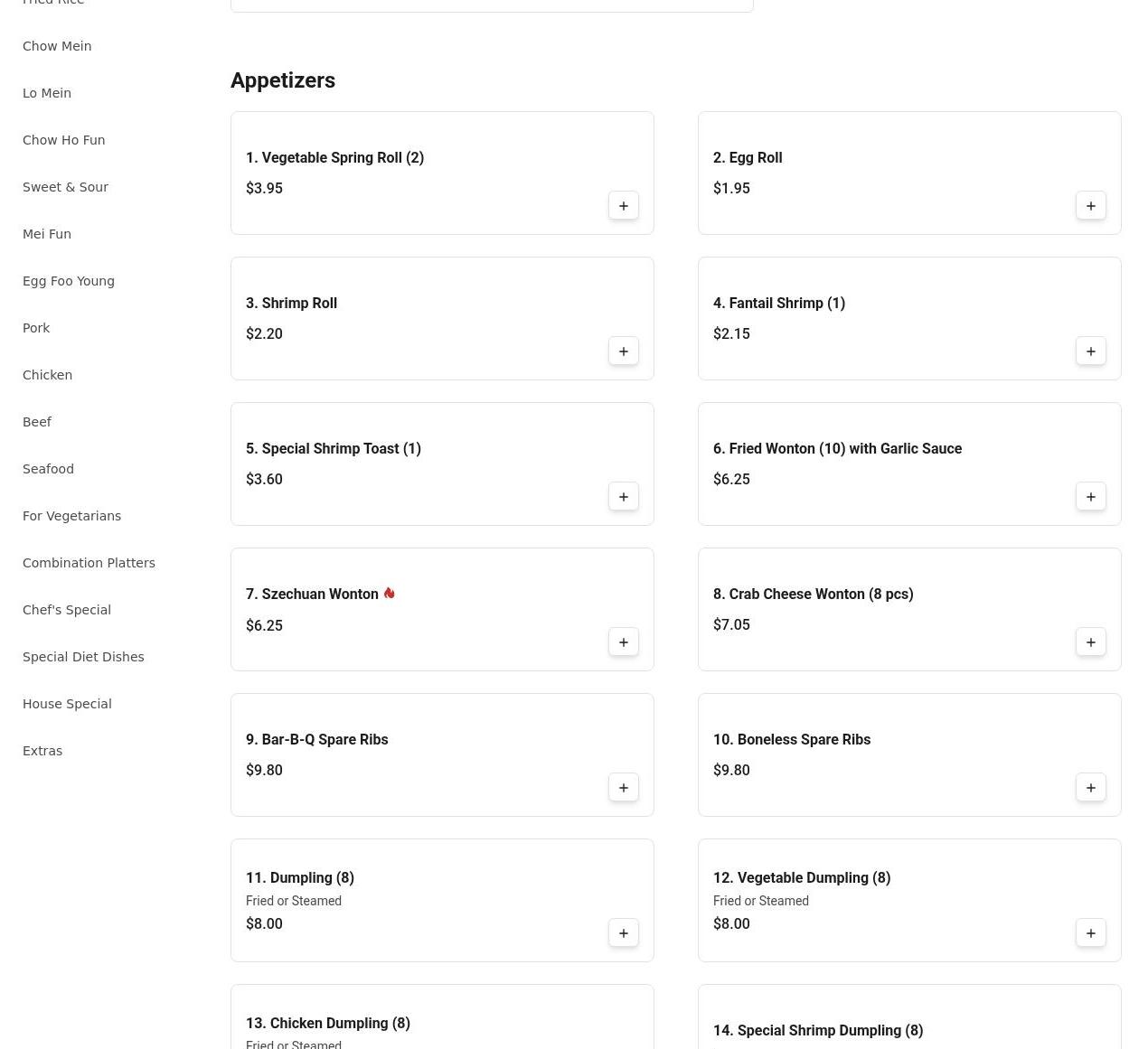
Task: Click the spicy flame icon on Szechuan Wonton
Action: (x=389, y=594)
